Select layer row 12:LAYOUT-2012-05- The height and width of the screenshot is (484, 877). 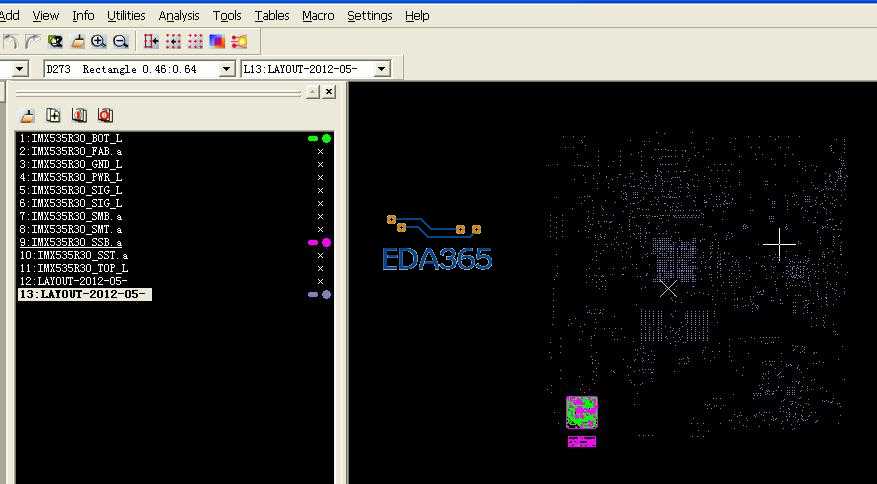pyautogui.click(x=74, y=281)
